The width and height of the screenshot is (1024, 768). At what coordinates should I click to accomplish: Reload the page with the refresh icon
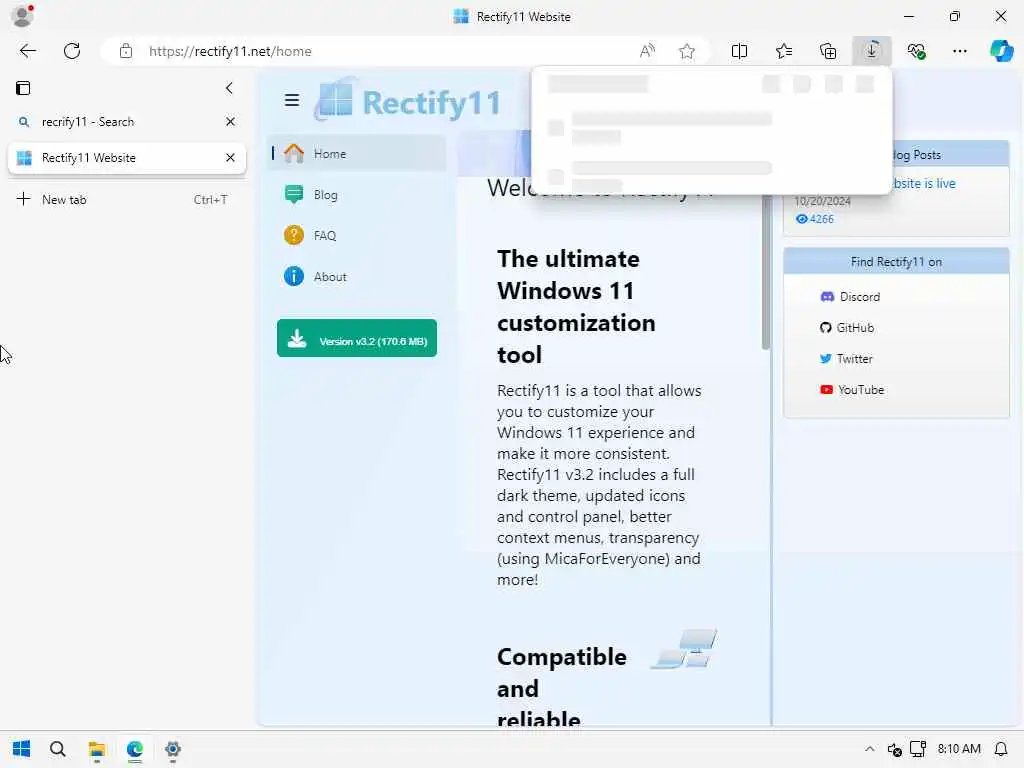point(72,51)
